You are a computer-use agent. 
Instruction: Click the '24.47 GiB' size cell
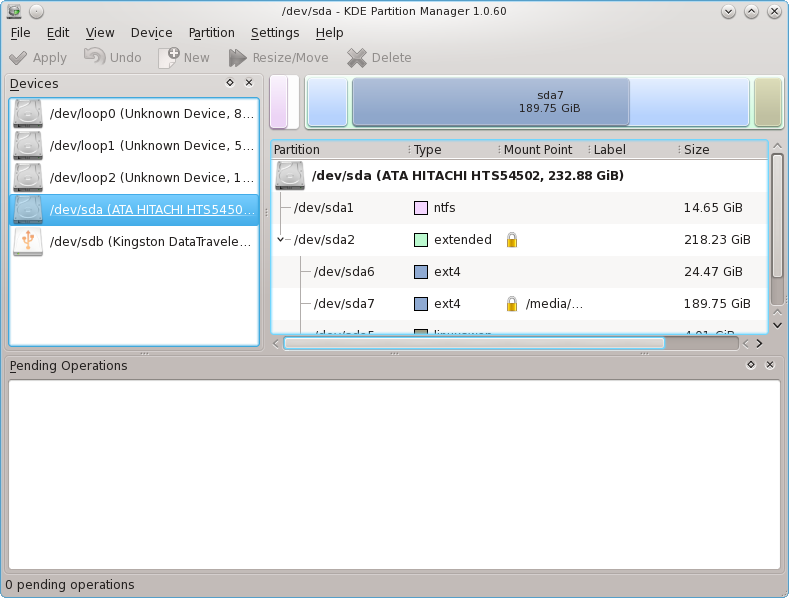[713, 272]
